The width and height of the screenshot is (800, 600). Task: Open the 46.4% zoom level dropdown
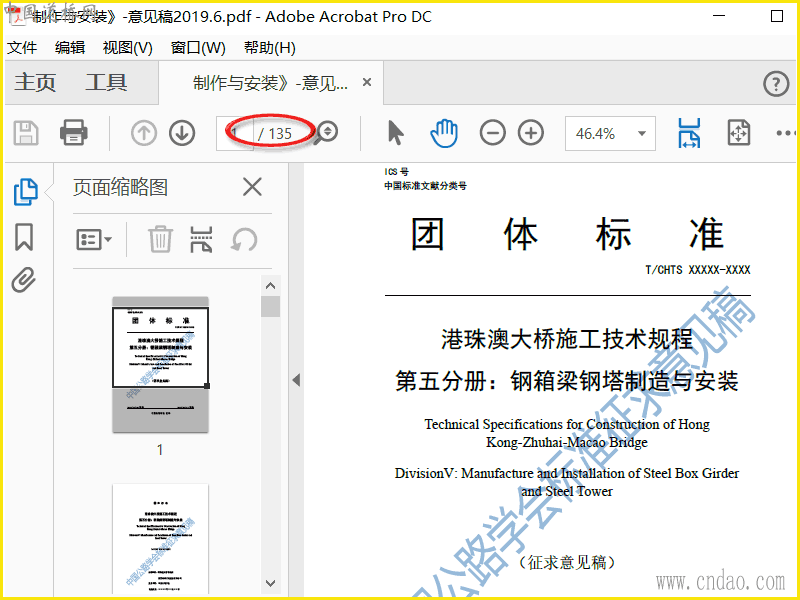point(610,134)
